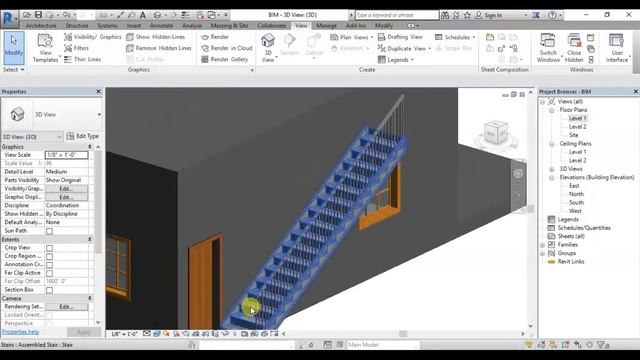Open file from quick access toolbar
This screenshot has width=640, height=360.
(x=27, y=15)
